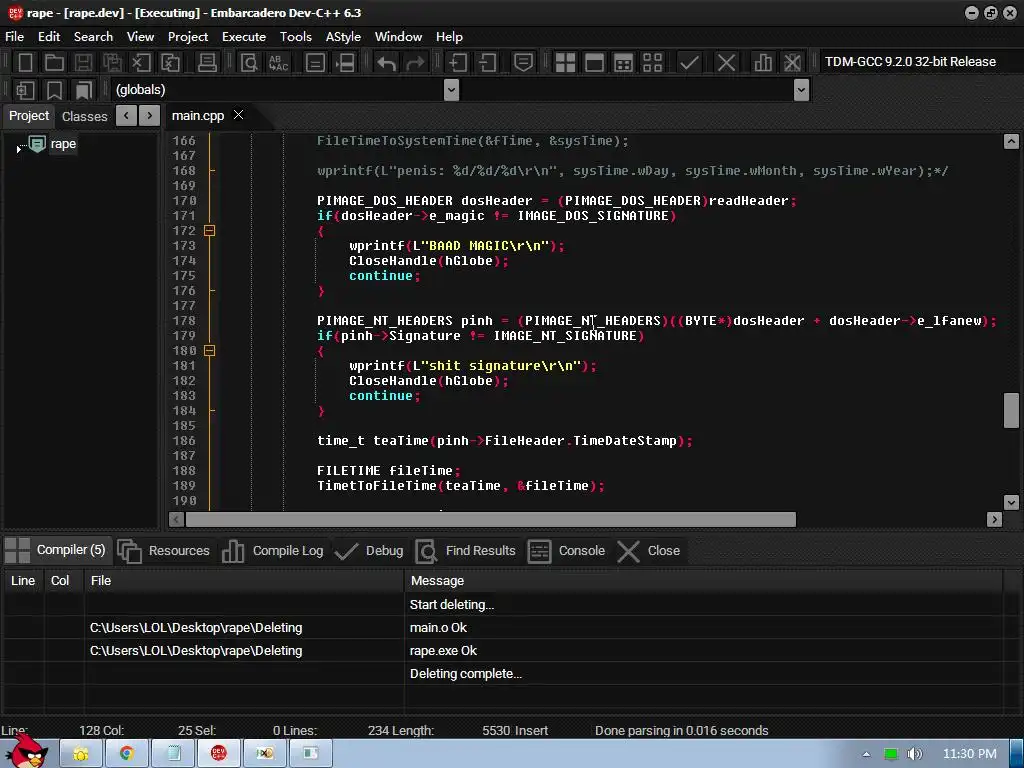The width and height of the screenshot is (1024, 768).
Task: Click the Delete profiling information icon
Action: coord(792,62)
